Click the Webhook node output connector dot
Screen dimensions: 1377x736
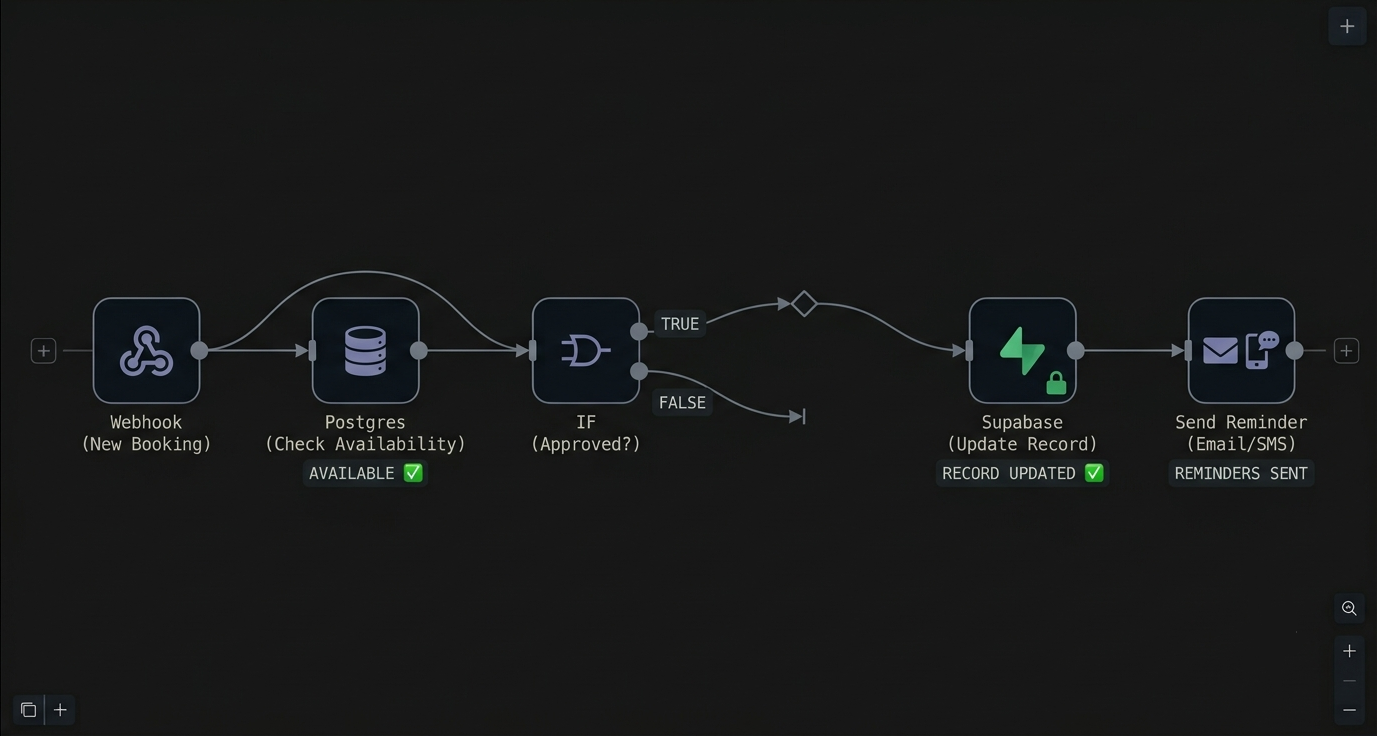[200, 351]
